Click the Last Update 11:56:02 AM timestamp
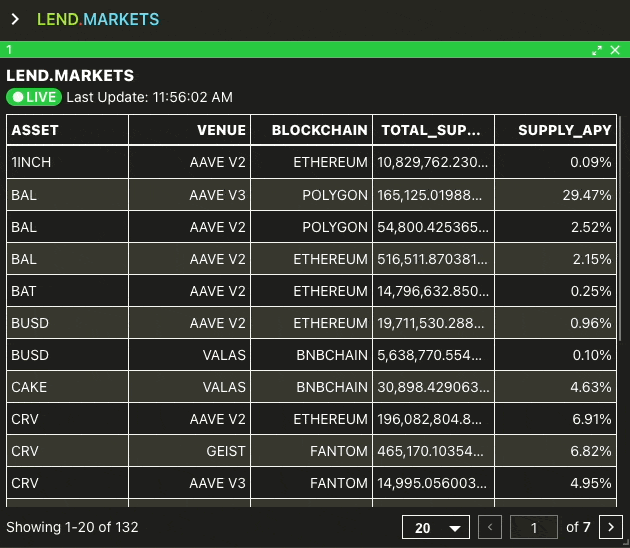 149,97
